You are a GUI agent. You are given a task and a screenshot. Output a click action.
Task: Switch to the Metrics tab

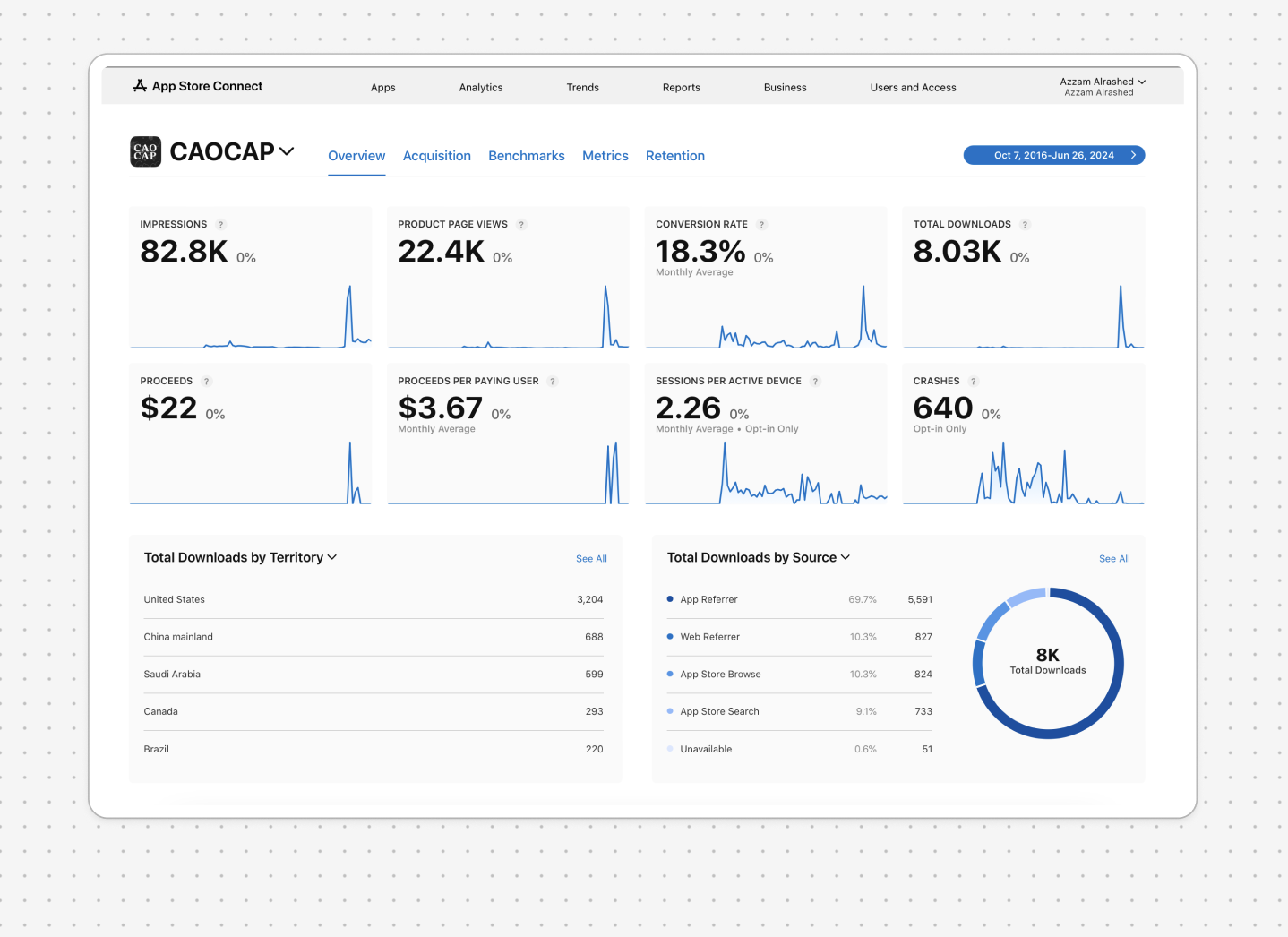click(605, 156)
